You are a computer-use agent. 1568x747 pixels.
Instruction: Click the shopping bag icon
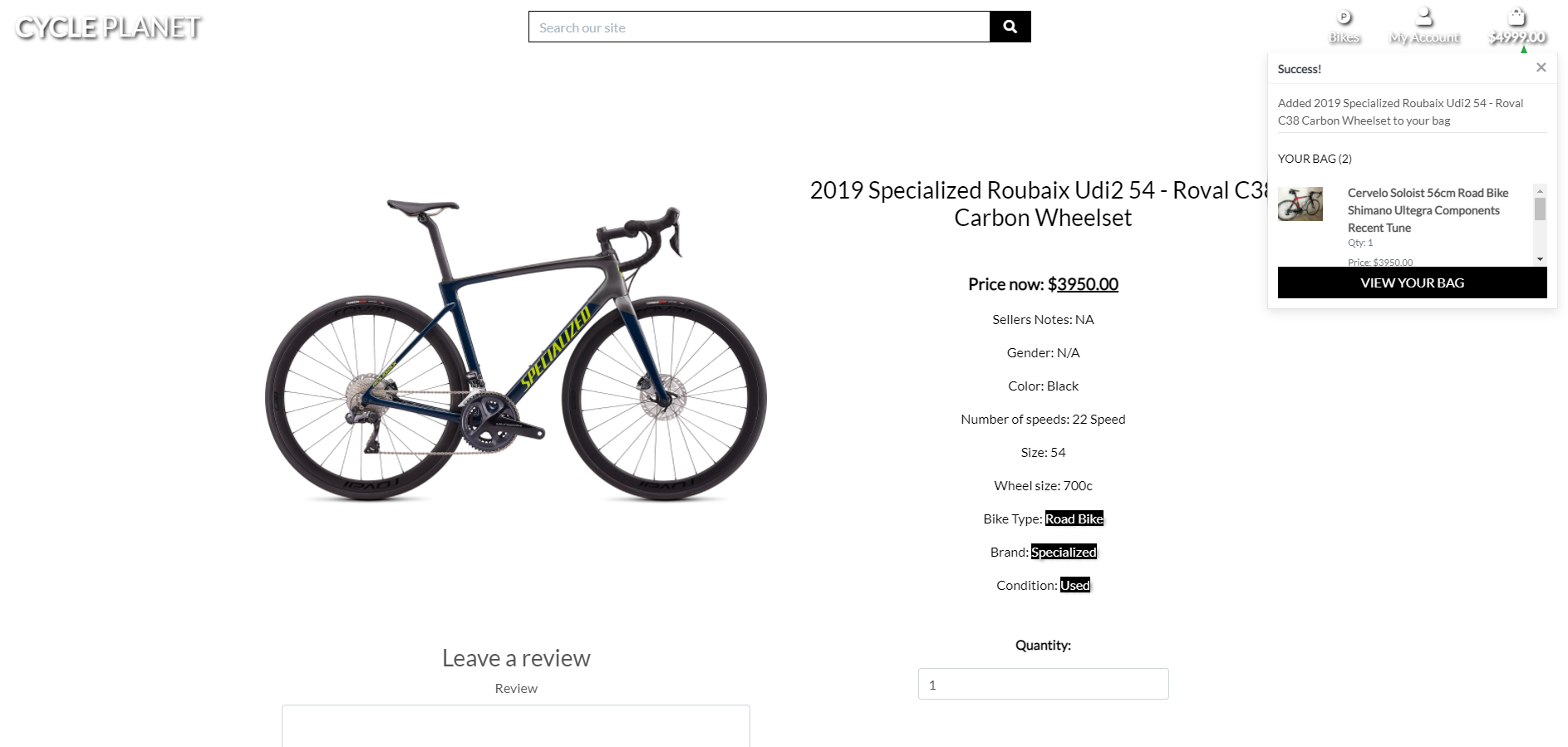click(x=1517, y=17)
